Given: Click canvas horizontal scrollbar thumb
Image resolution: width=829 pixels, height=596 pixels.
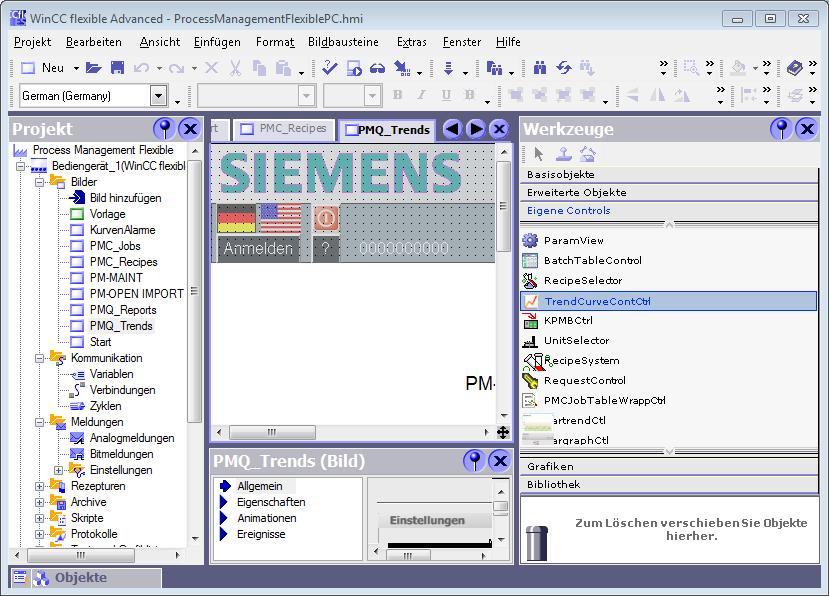Looking at the screenshot, I should click(272, 433).
